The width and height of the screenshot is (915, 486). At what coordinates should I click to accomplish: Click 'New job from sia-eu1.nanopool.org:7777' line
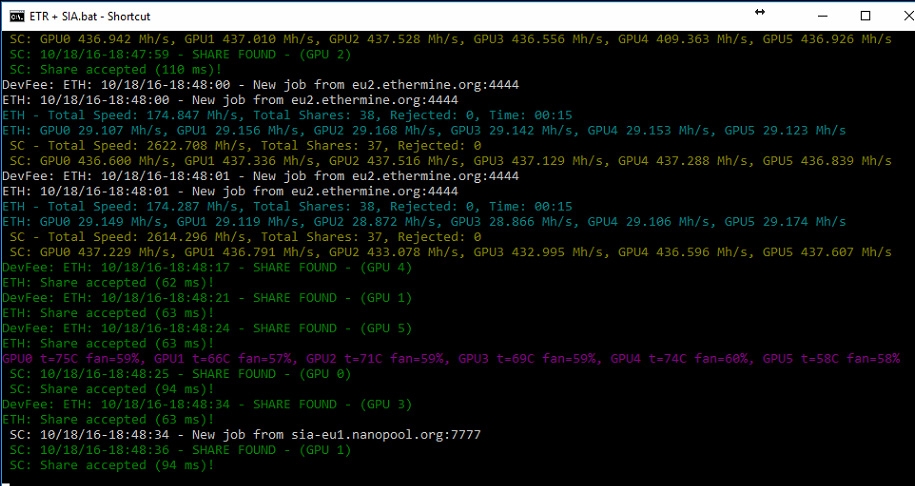[245, 434]
